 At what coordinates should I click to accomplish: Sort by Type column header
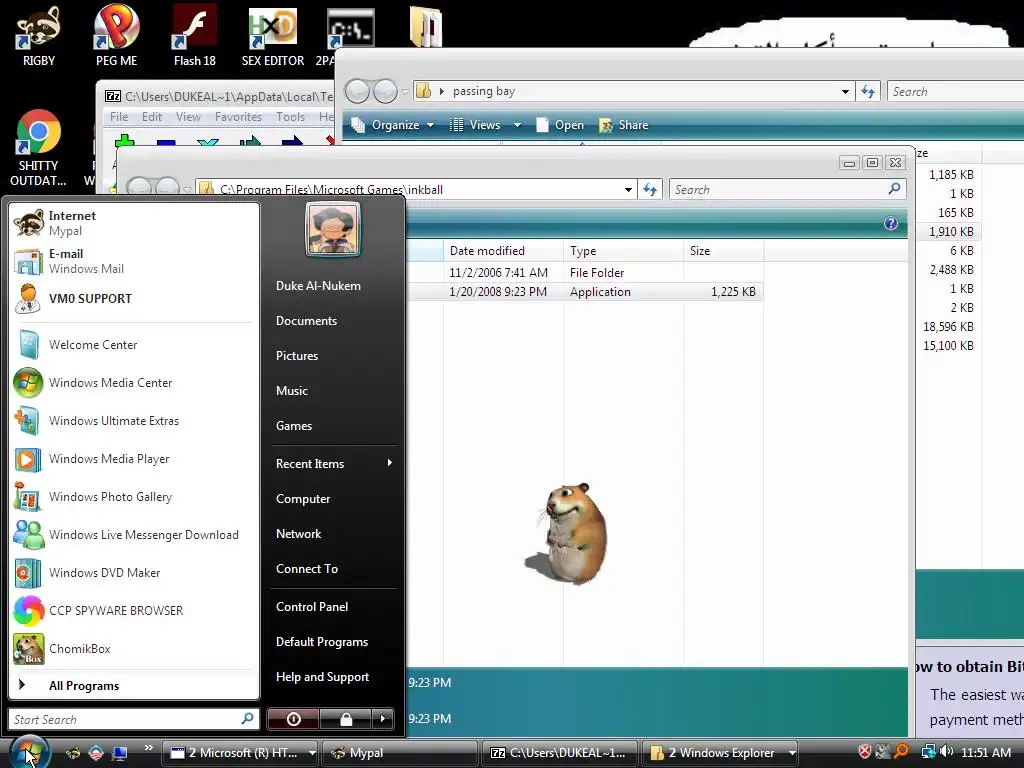pos(623,251)
